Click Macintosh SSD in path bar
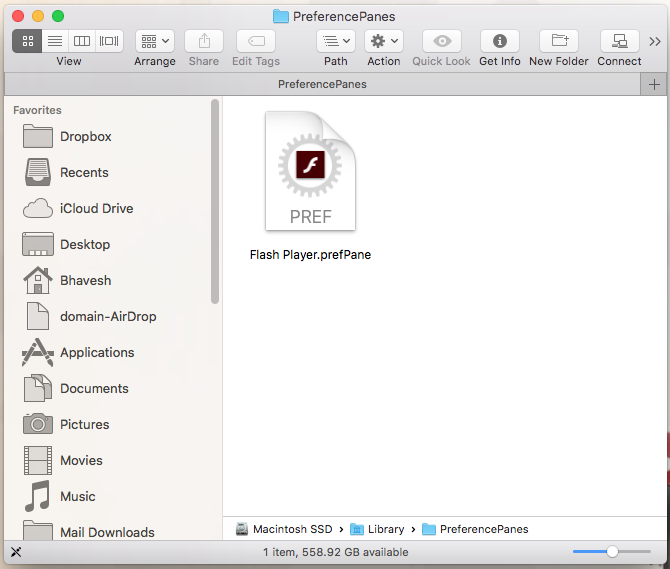Viewport: 670px width, 569px height. pyautogui.click(x=284, y=529)
